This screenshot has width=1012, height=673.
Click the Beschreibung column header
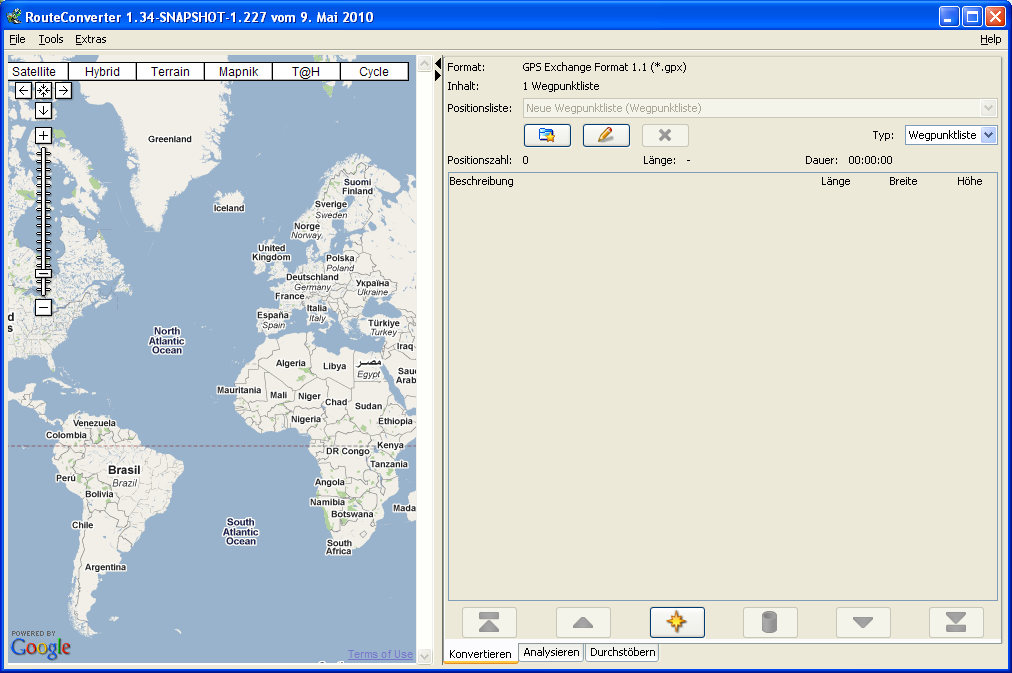pos(481,181)
